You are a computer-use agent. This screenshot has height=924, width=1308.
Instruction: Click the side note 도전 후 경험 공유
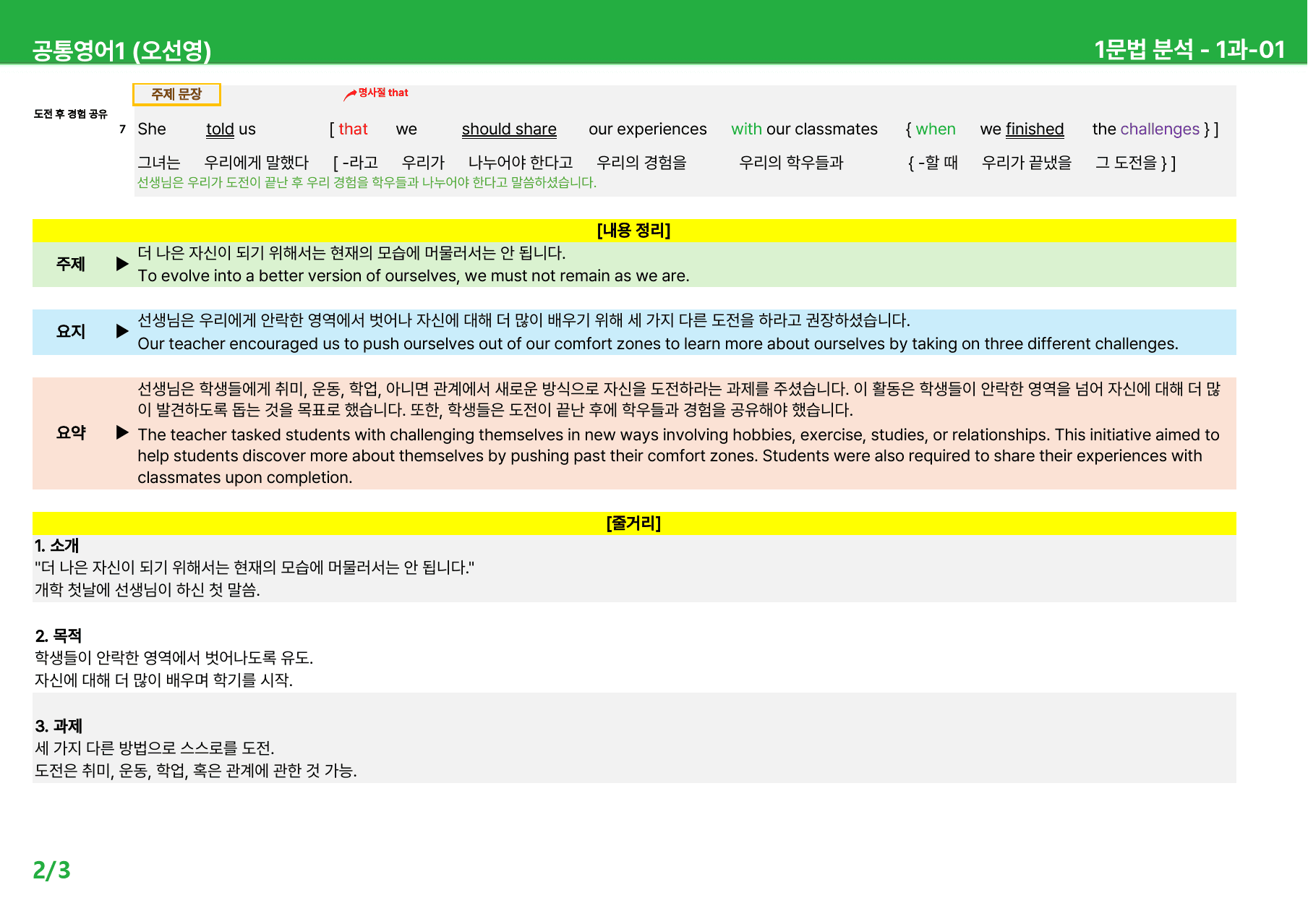[x=70, y=114]
